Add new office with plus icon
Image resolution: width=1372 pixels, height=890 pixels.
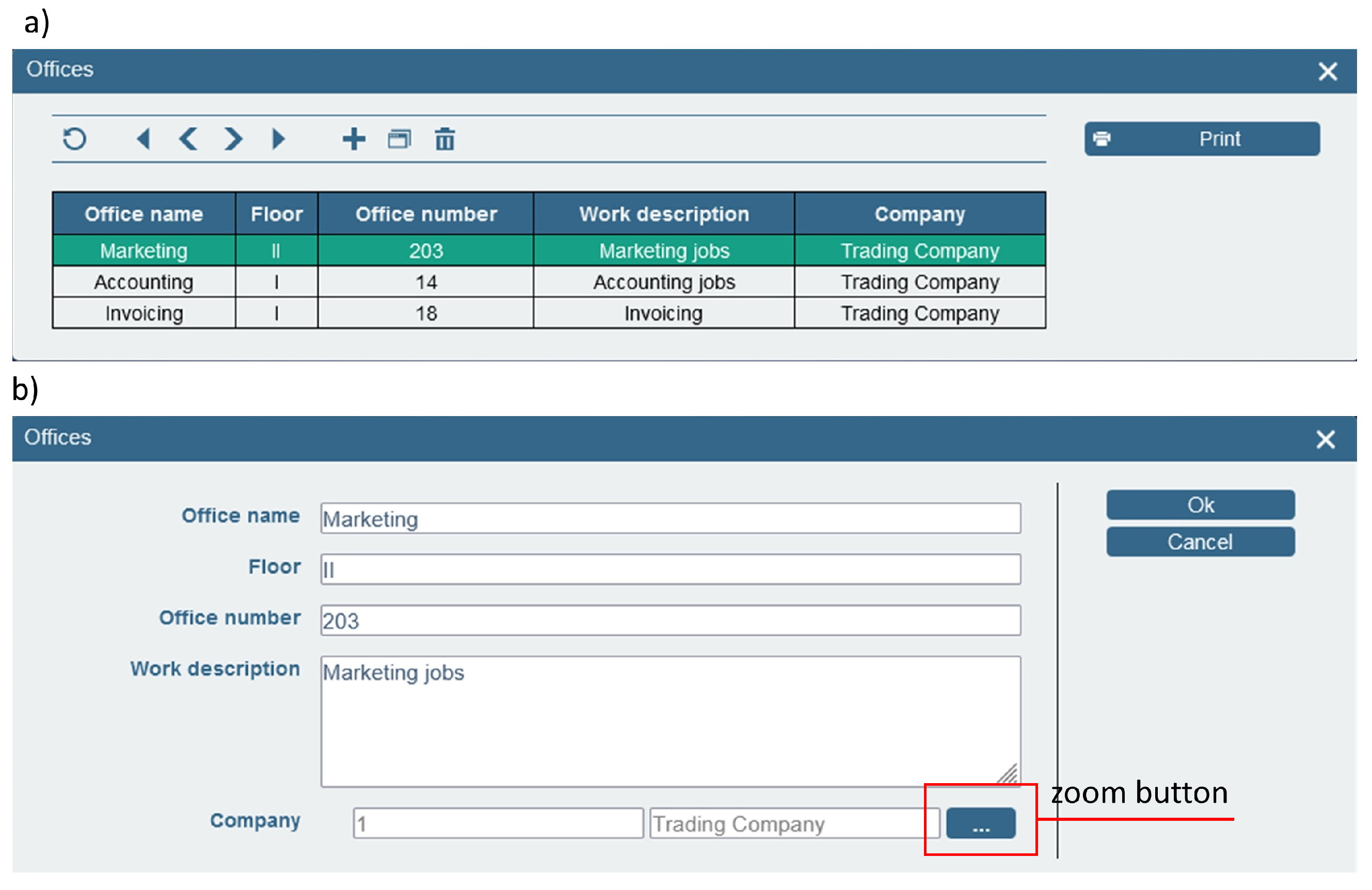click(354, 139)
